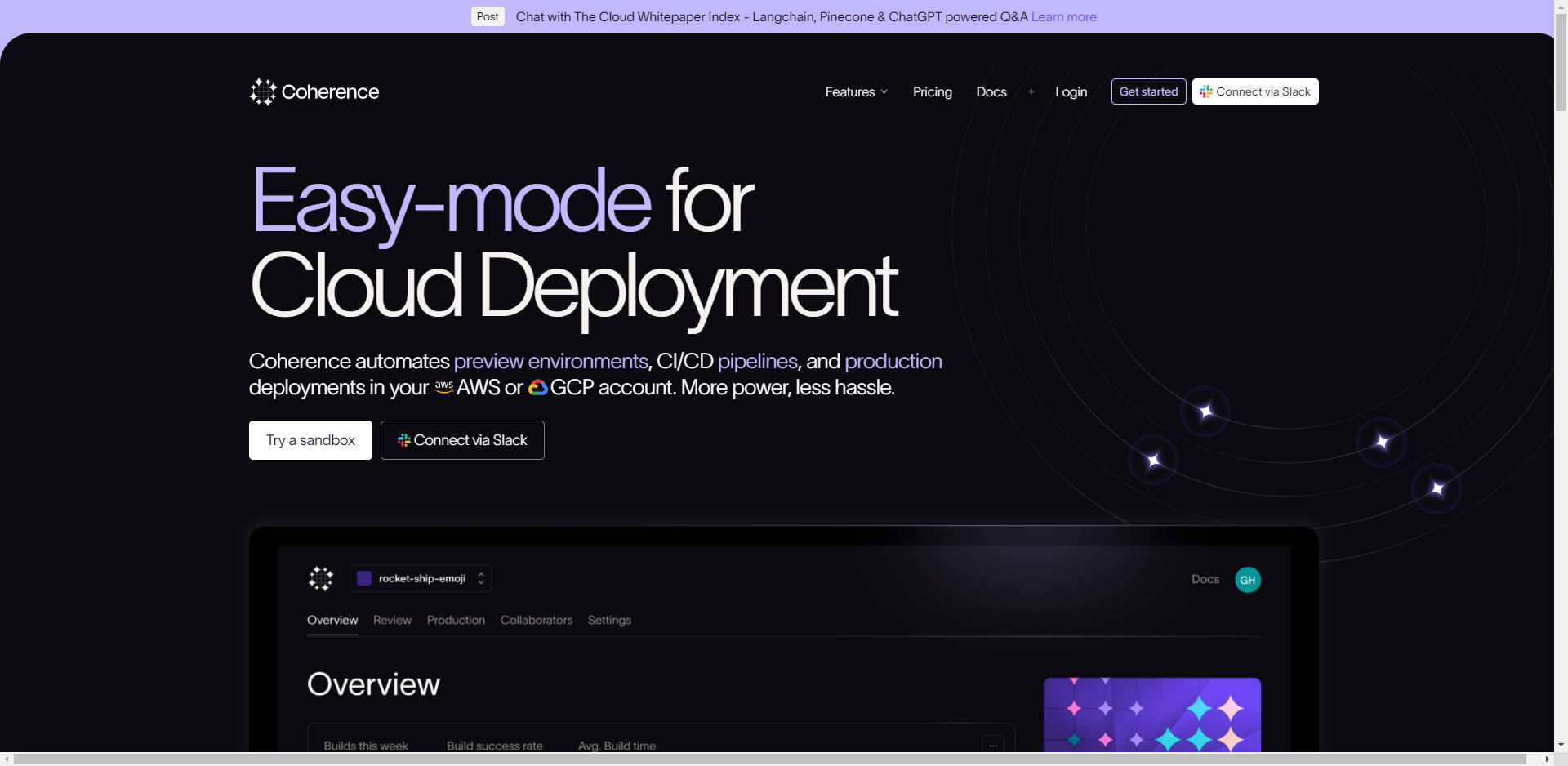Screen dimensions: 1568x766
Task: Click the Slack icon in header button
Action: coord(1205,91)
